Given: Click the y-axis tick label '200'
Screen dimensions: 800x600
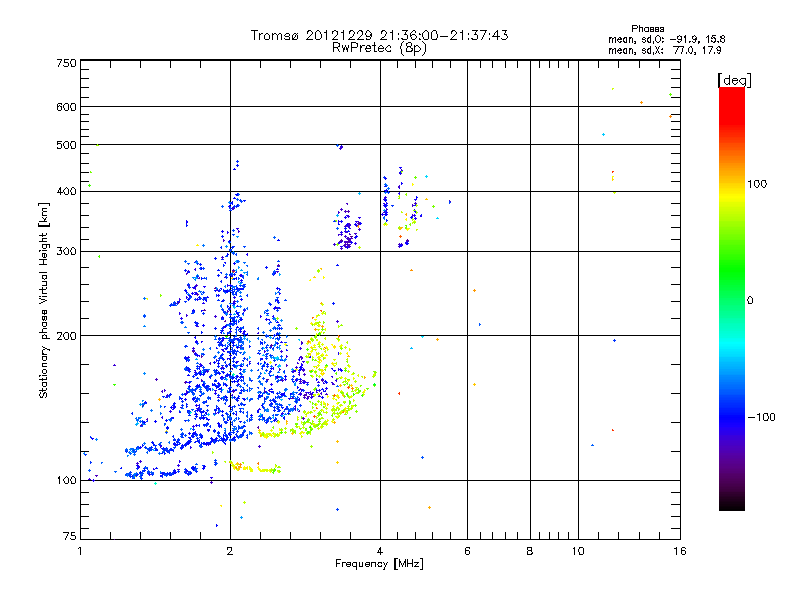Looking at the screenshot, I should tap(66, 336).
